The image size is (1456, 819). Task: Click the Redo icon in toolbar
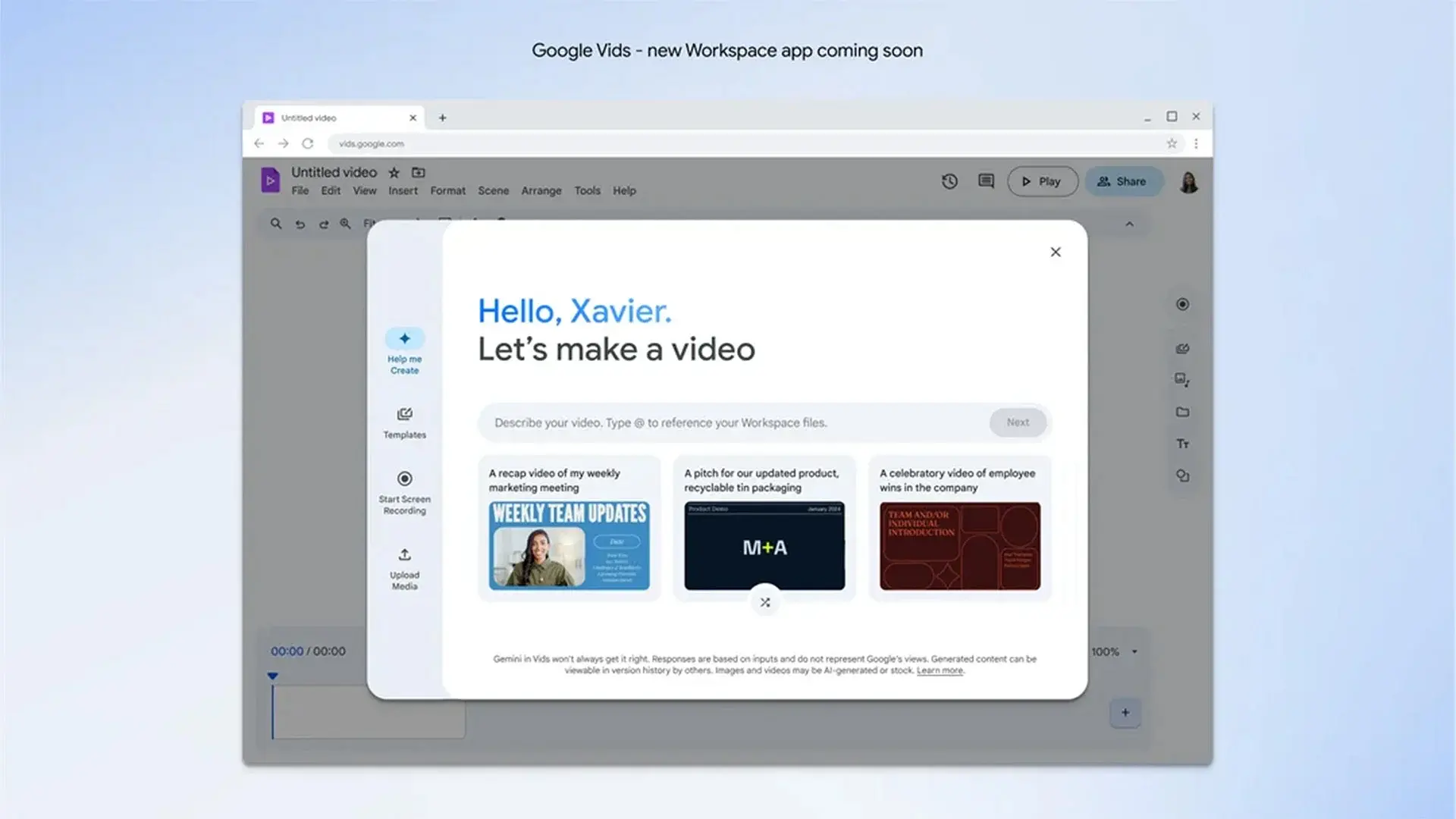[x=324, y=222]
